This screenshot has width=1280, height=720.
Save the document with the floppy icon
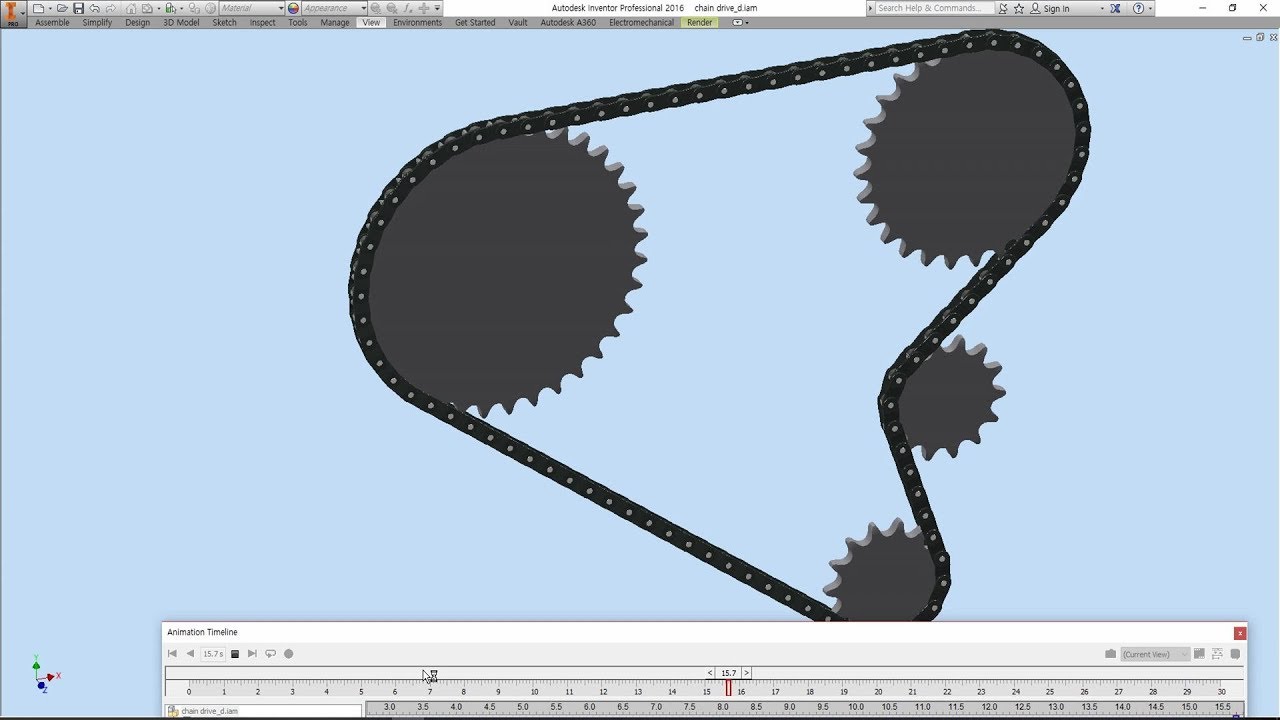pos(78,8)
